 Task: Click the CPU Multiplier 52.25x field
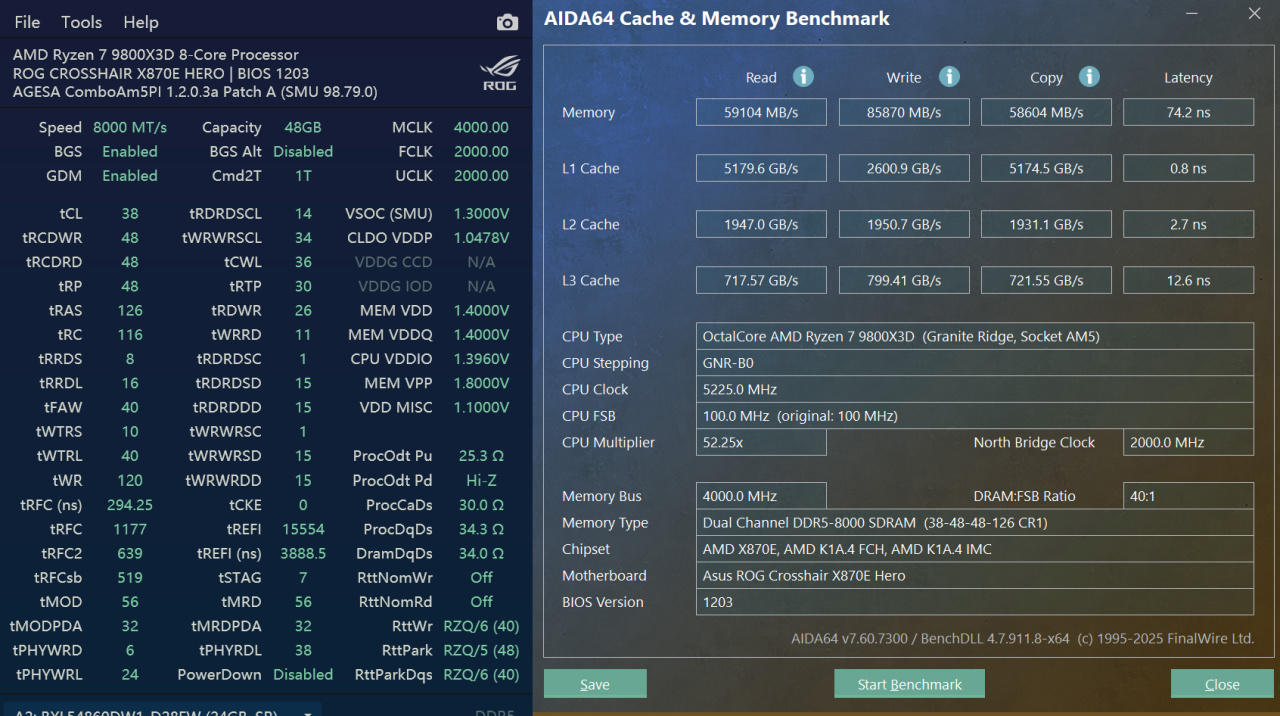tap(762, 442)
